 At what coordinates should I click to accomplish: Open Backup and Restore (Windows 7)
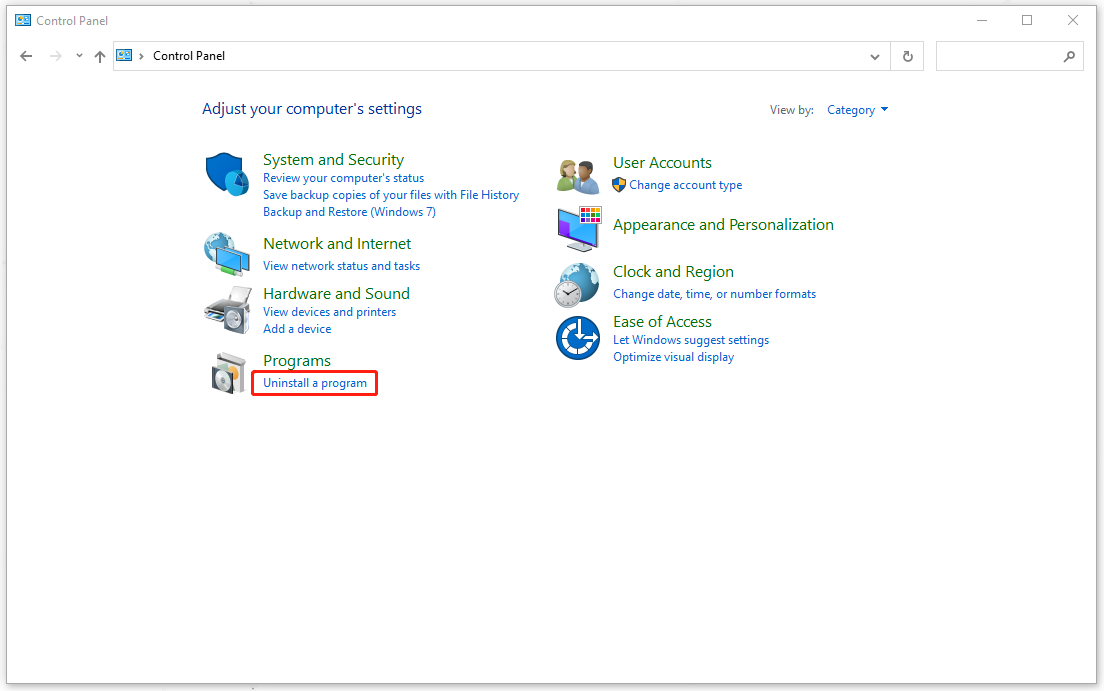tap(349, 212)
